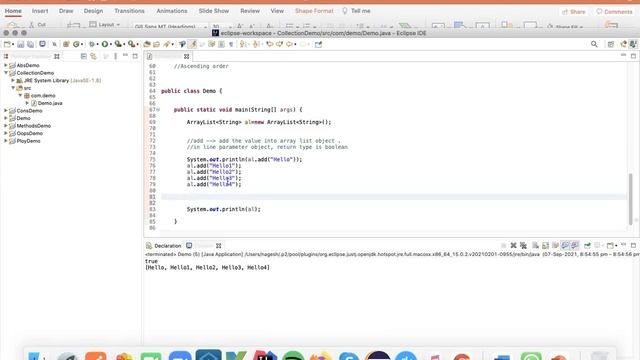Click the External Tools run icon

(x=131, y=44)
